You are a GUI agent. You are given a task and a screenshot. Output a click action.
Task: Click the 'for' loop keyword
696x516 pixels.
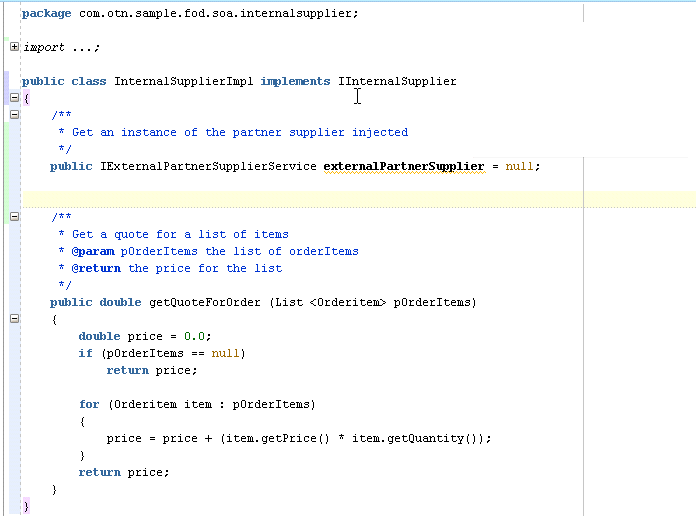89,404
